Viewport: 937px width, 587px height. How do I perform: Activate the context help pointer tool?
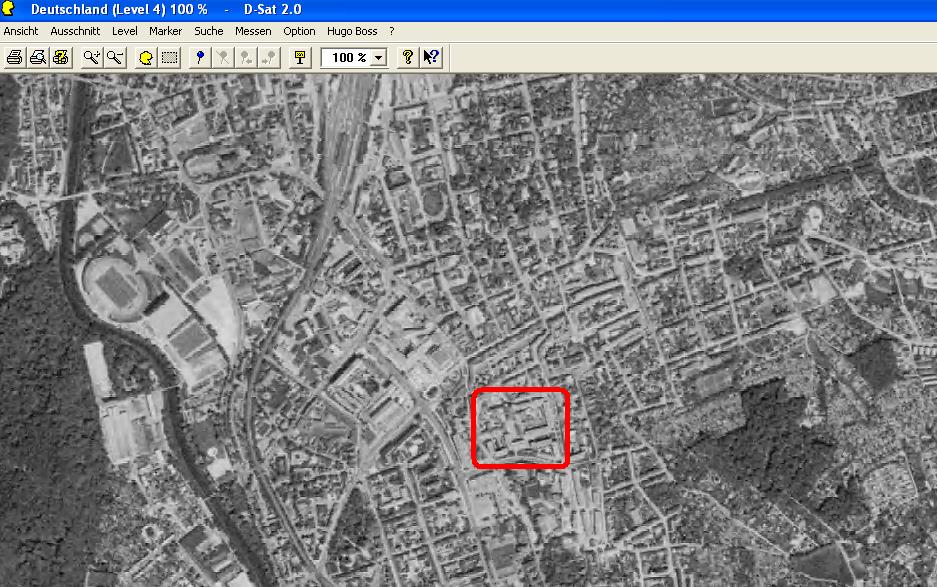point(431,57)
